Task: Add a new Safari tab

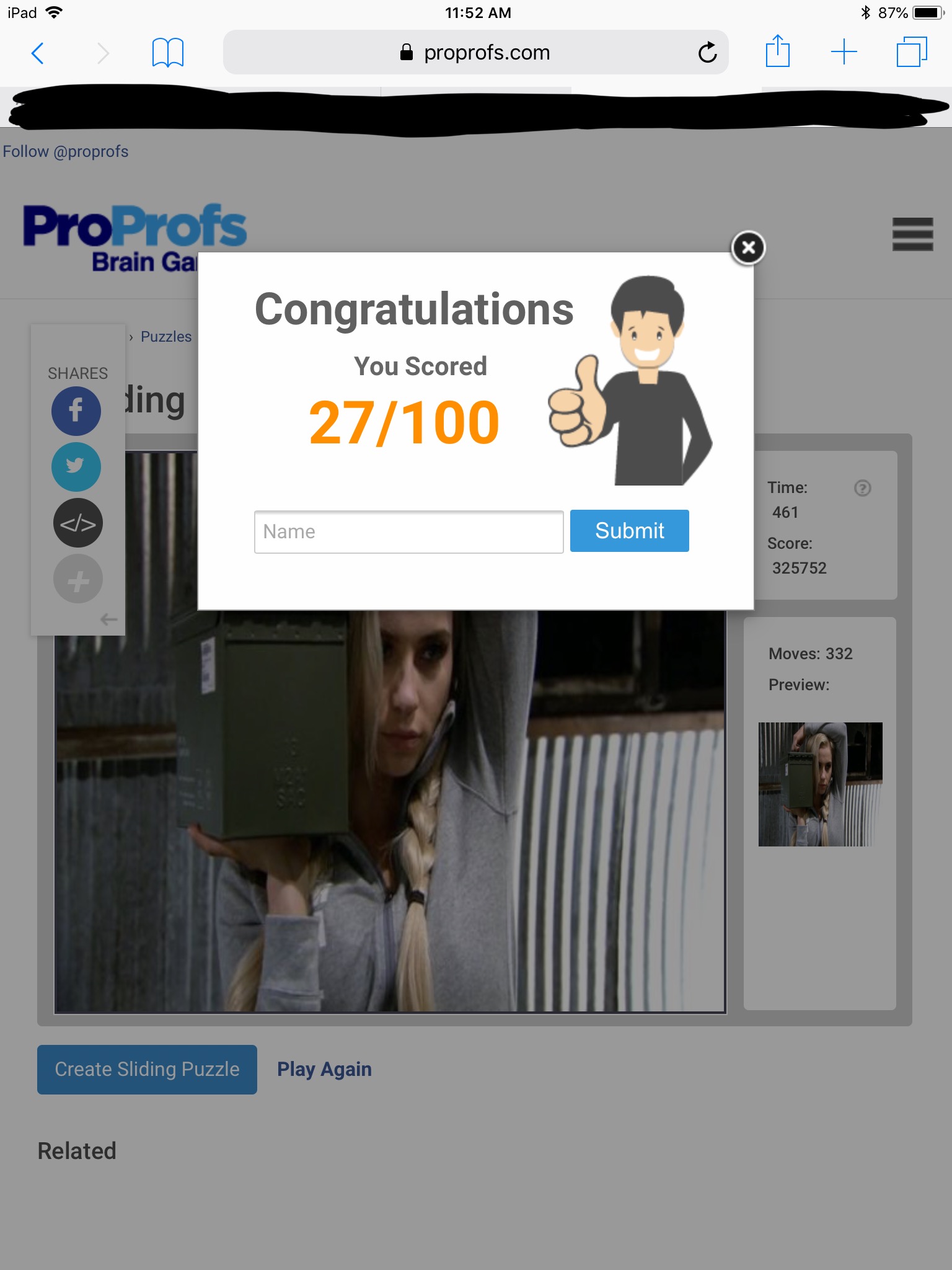Action: (x=844, y=52)
